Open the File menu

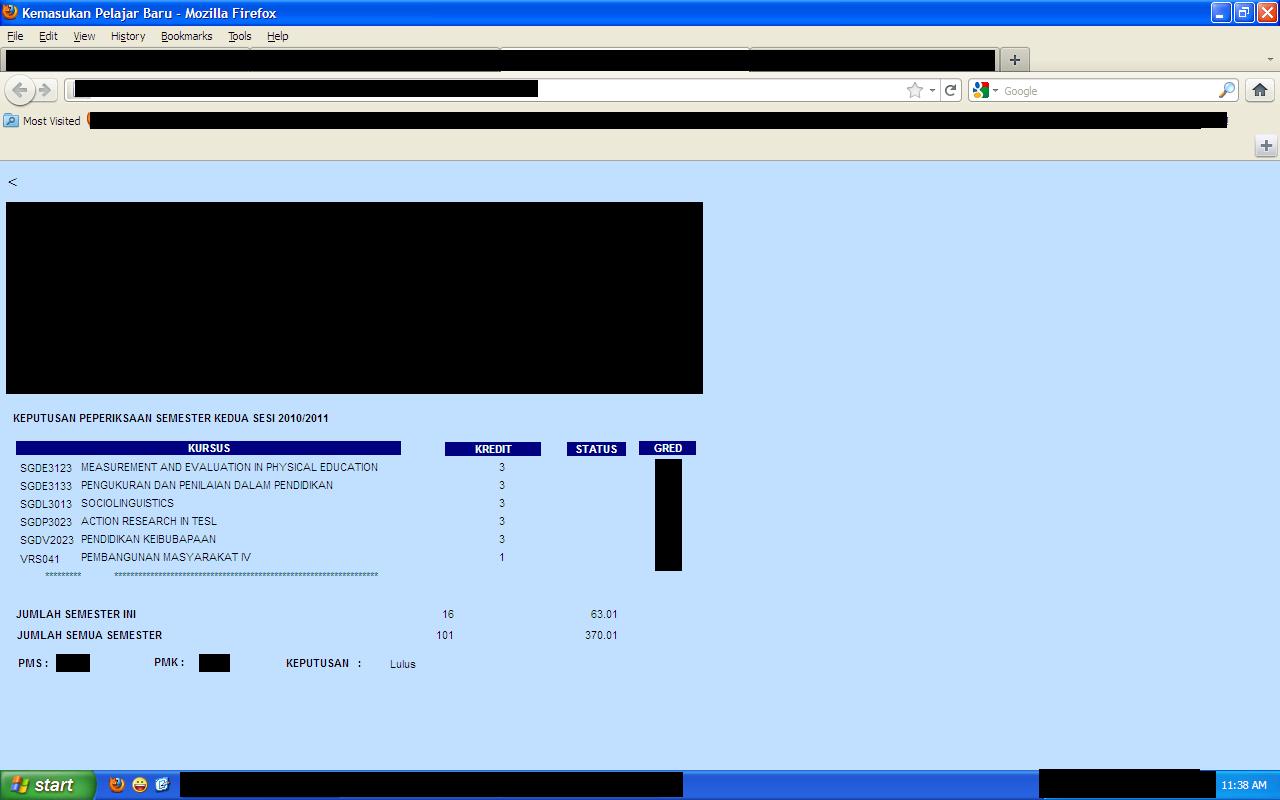[15, 36]
